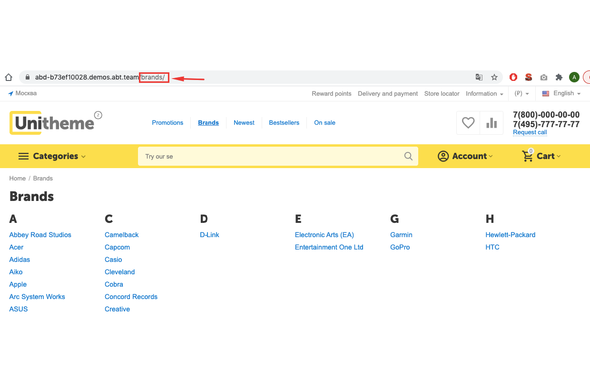Click the shopping cart icon
The width and height of the screenshot is (590, 391).
[x=528, y=156]
